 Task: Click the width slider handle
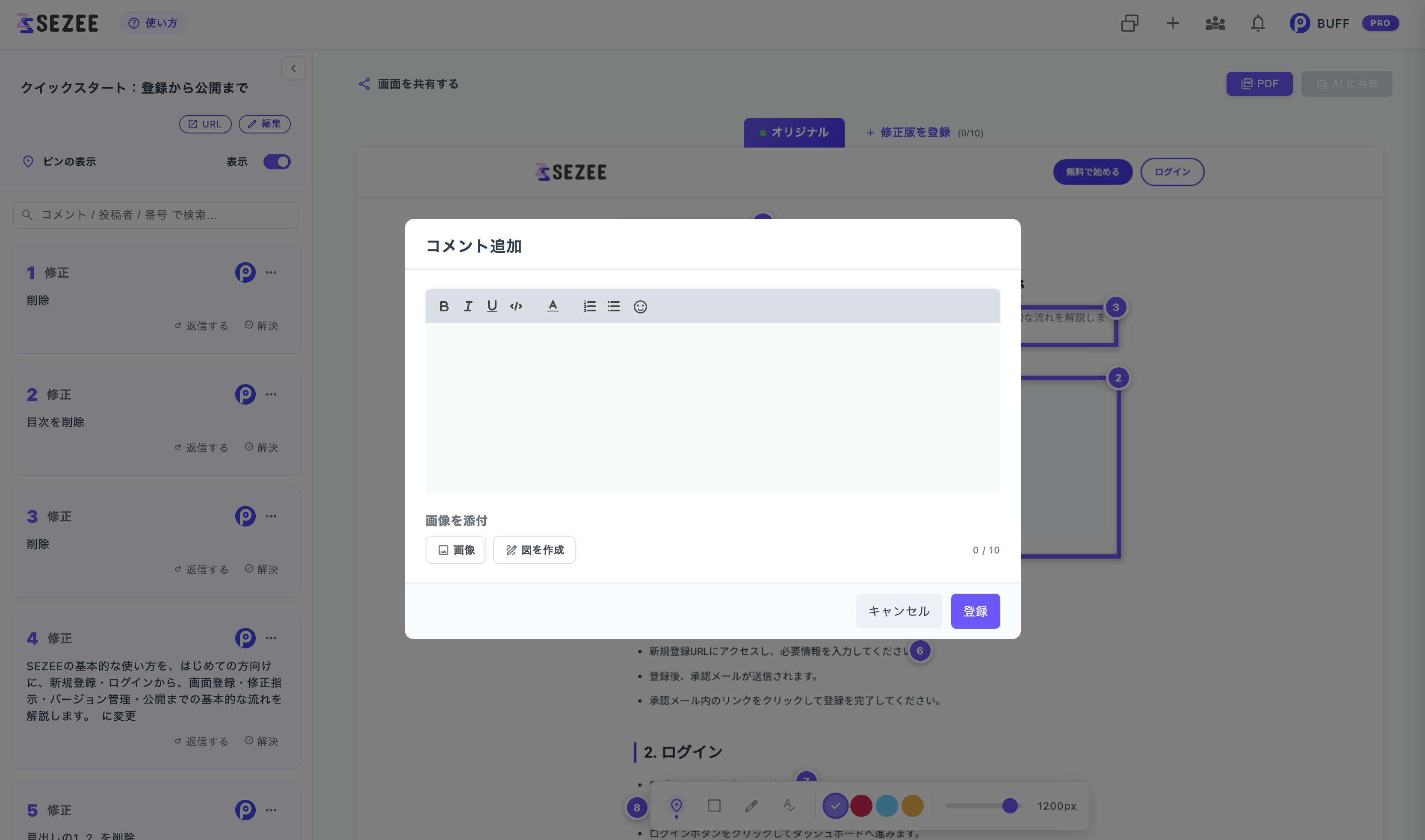pos(1010,805)
